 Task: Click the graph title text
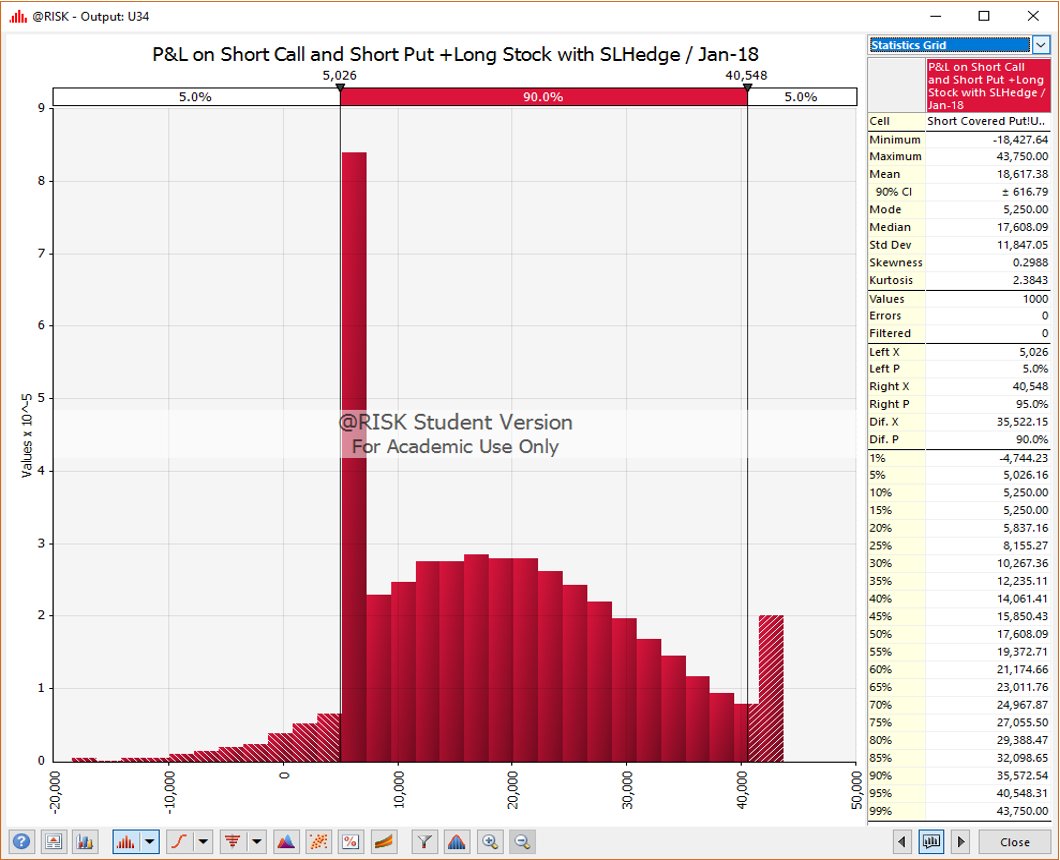click(455, 54)
